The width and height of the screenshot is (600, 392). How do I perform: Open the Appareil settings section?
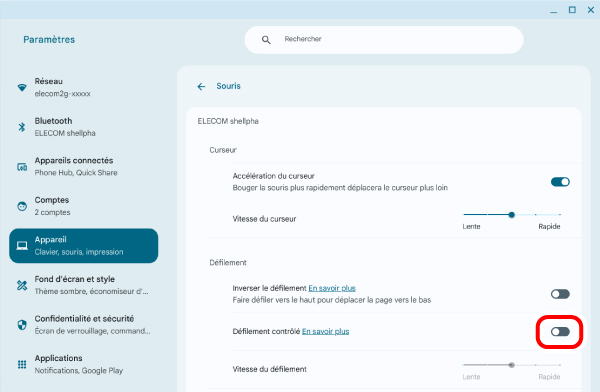click(x=83, y=246)
